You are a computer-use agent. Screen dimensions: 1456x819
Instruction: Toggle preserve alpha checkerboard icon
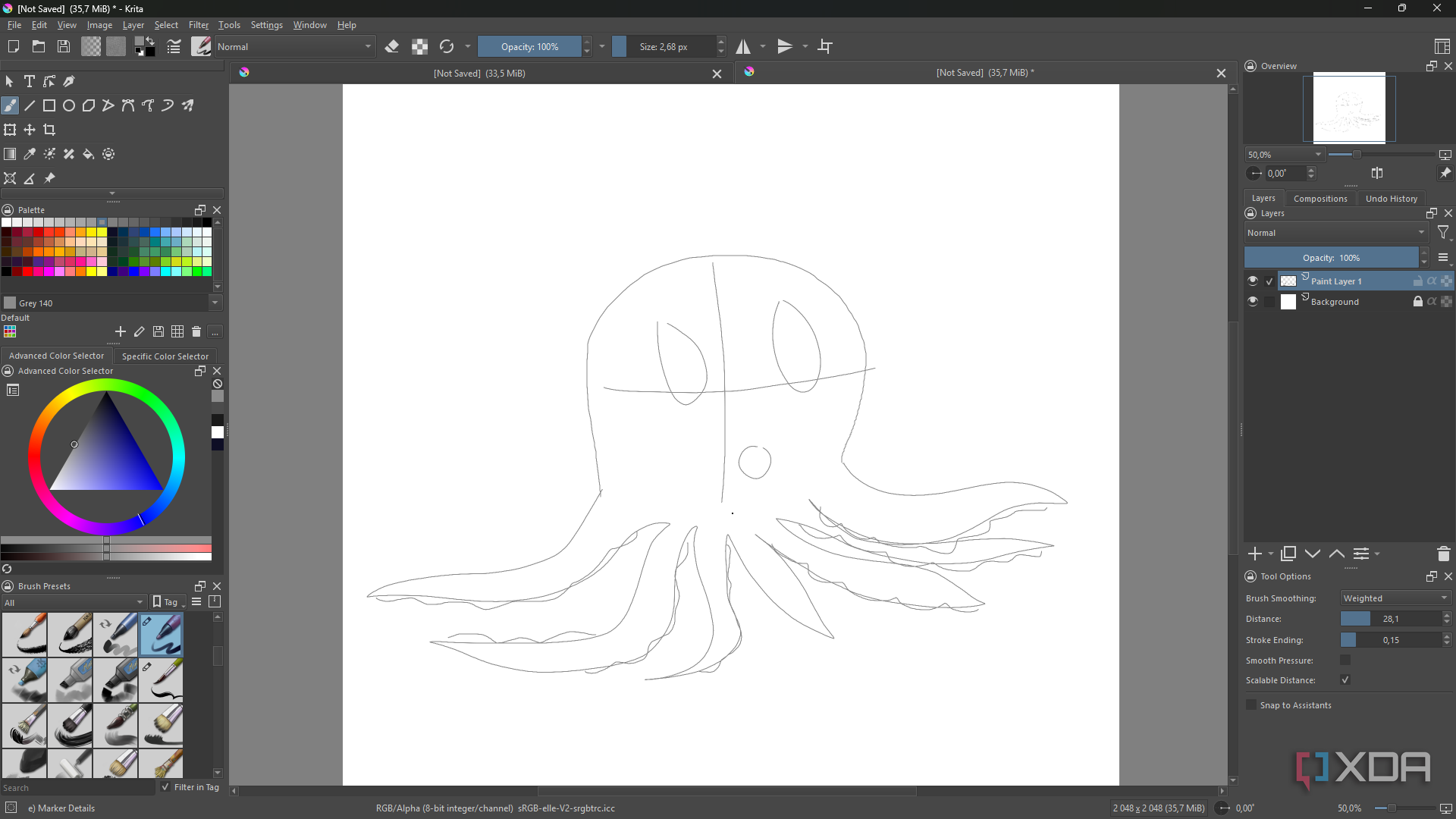419,47
